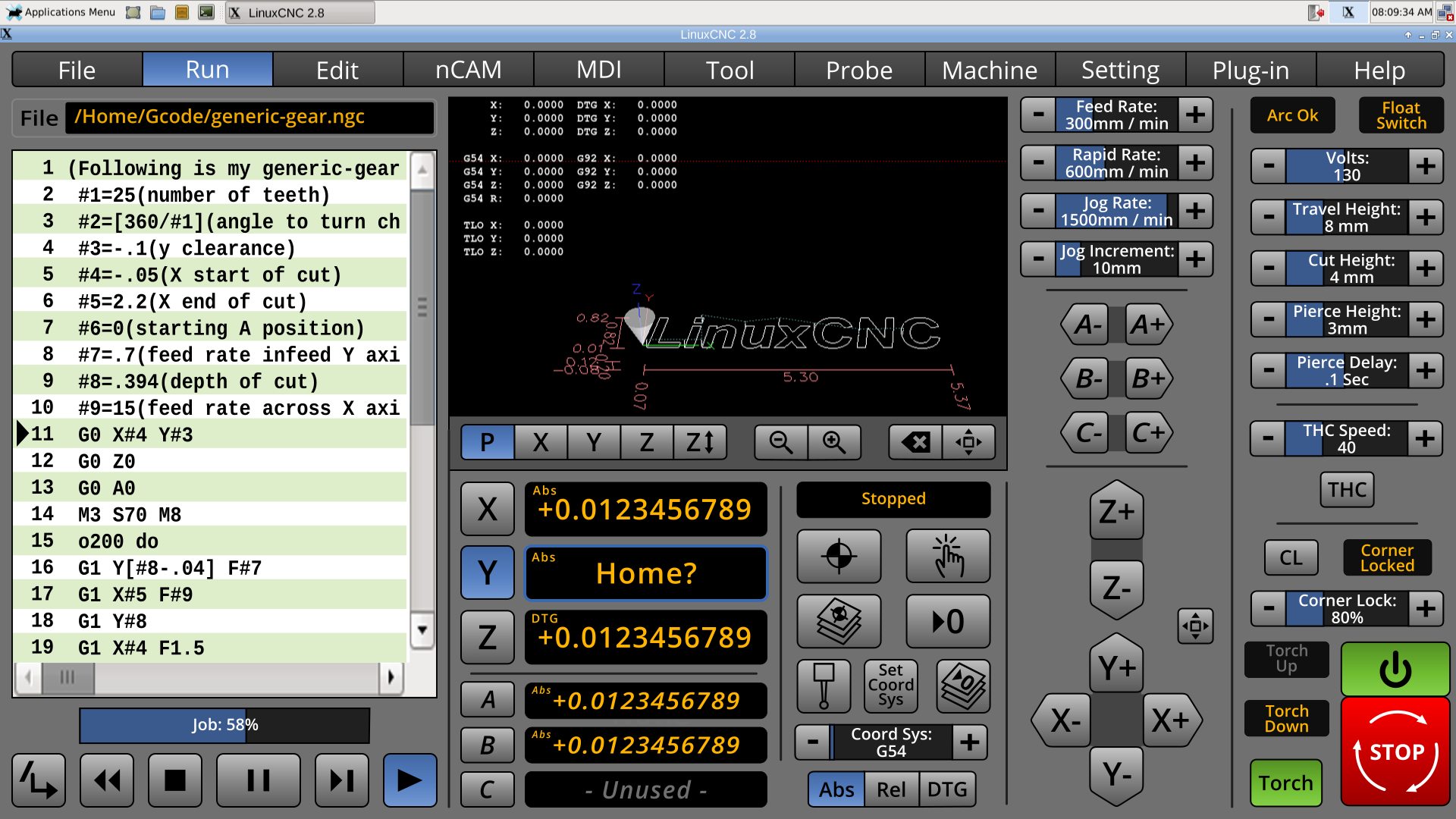Switch preview to Z view
This screenshot has width=1456, height=819.
pyautogui.click(x=647, y=442)
